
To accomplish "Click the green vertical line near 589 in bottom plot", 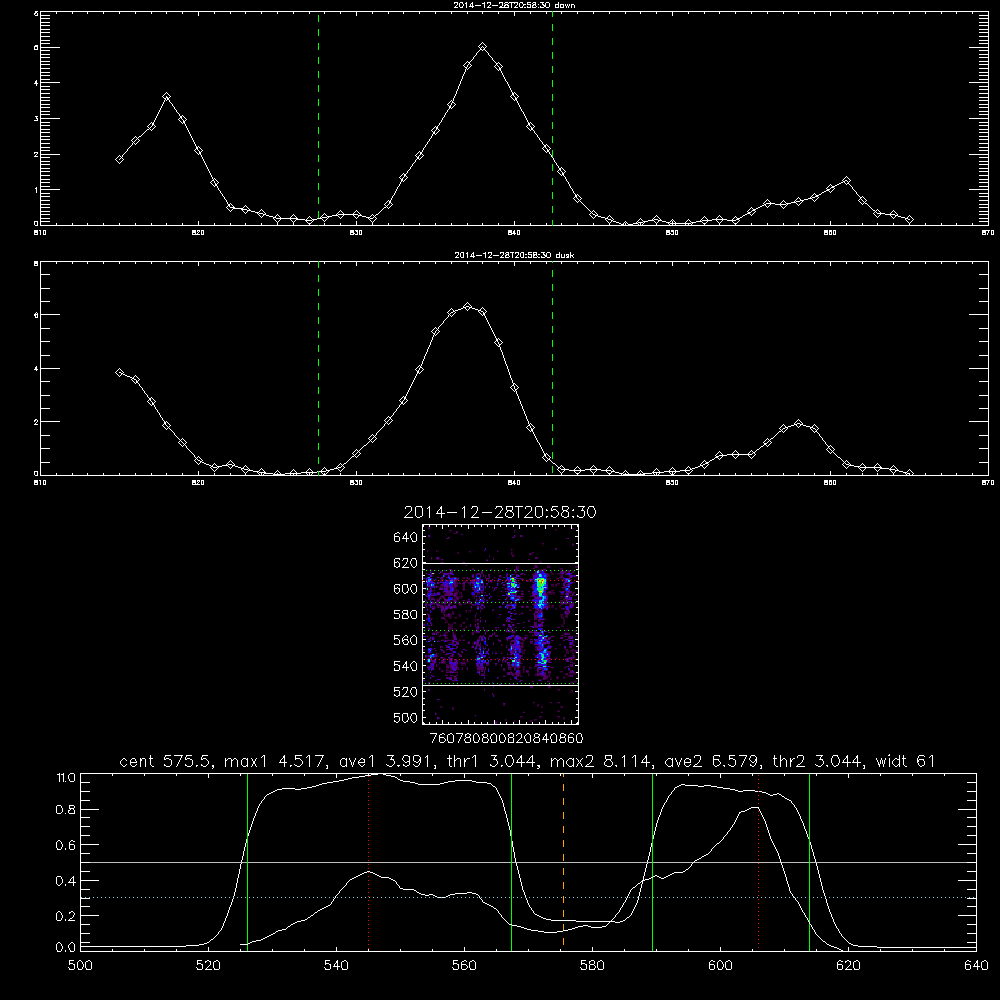I will point(652,861).
